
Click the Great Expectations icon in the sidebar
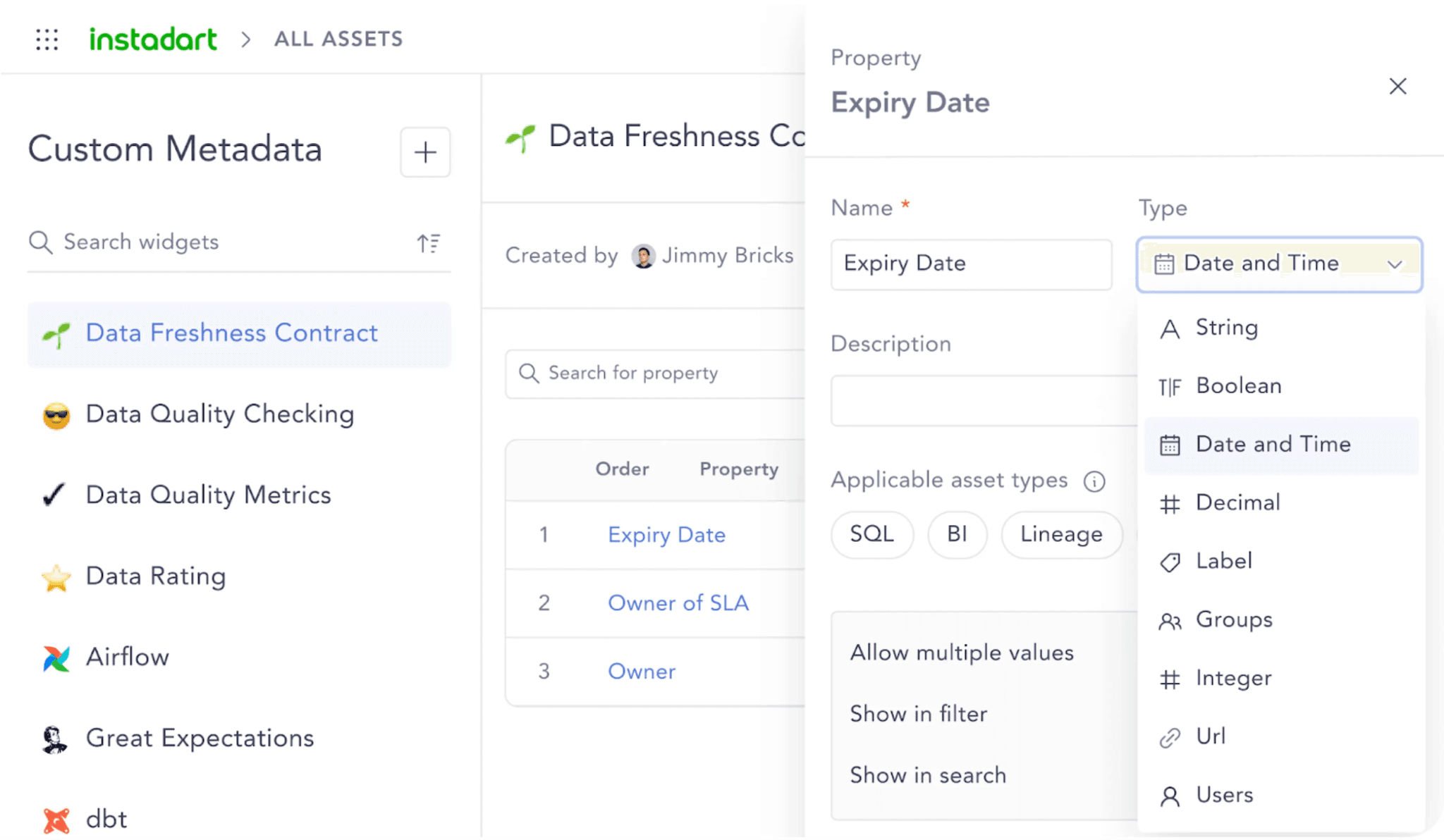(55, 739)
